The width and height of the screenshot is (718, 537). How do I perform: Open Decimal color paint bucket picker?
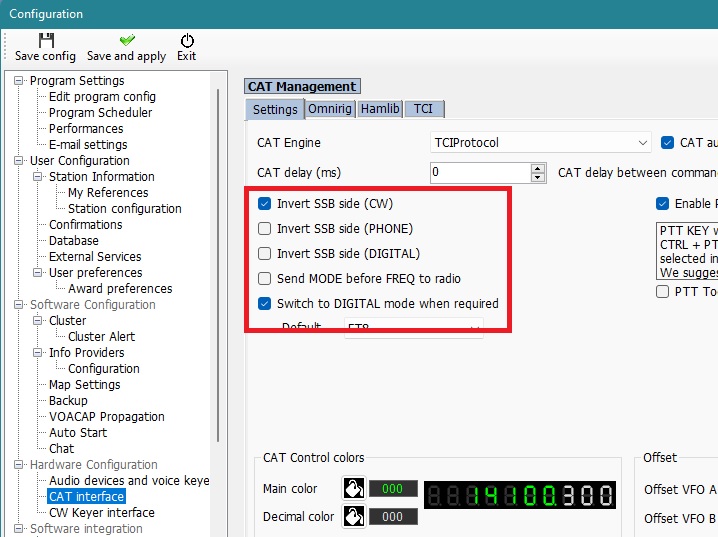pos(354,516)
